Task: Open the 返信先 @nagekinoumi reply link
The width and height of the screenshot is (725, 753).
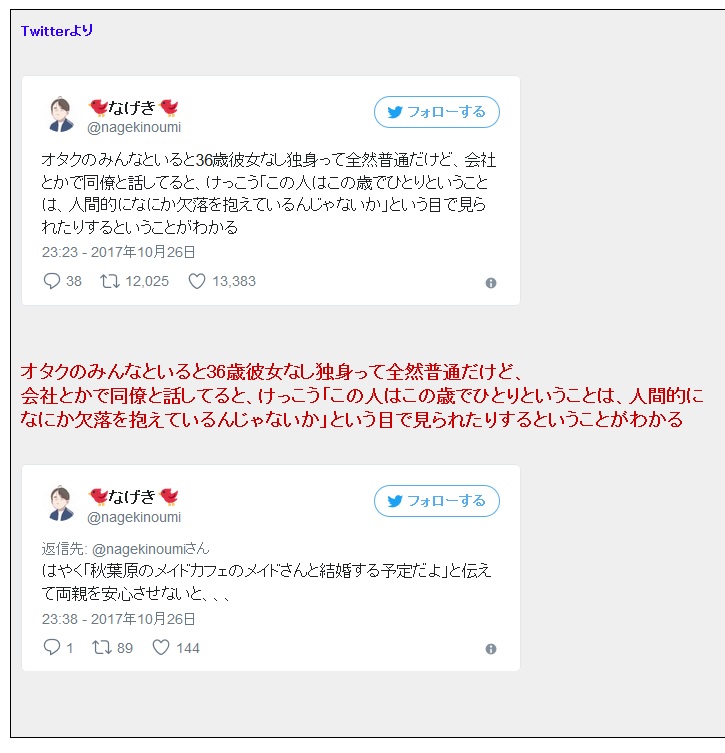Action: coord(150,549)
